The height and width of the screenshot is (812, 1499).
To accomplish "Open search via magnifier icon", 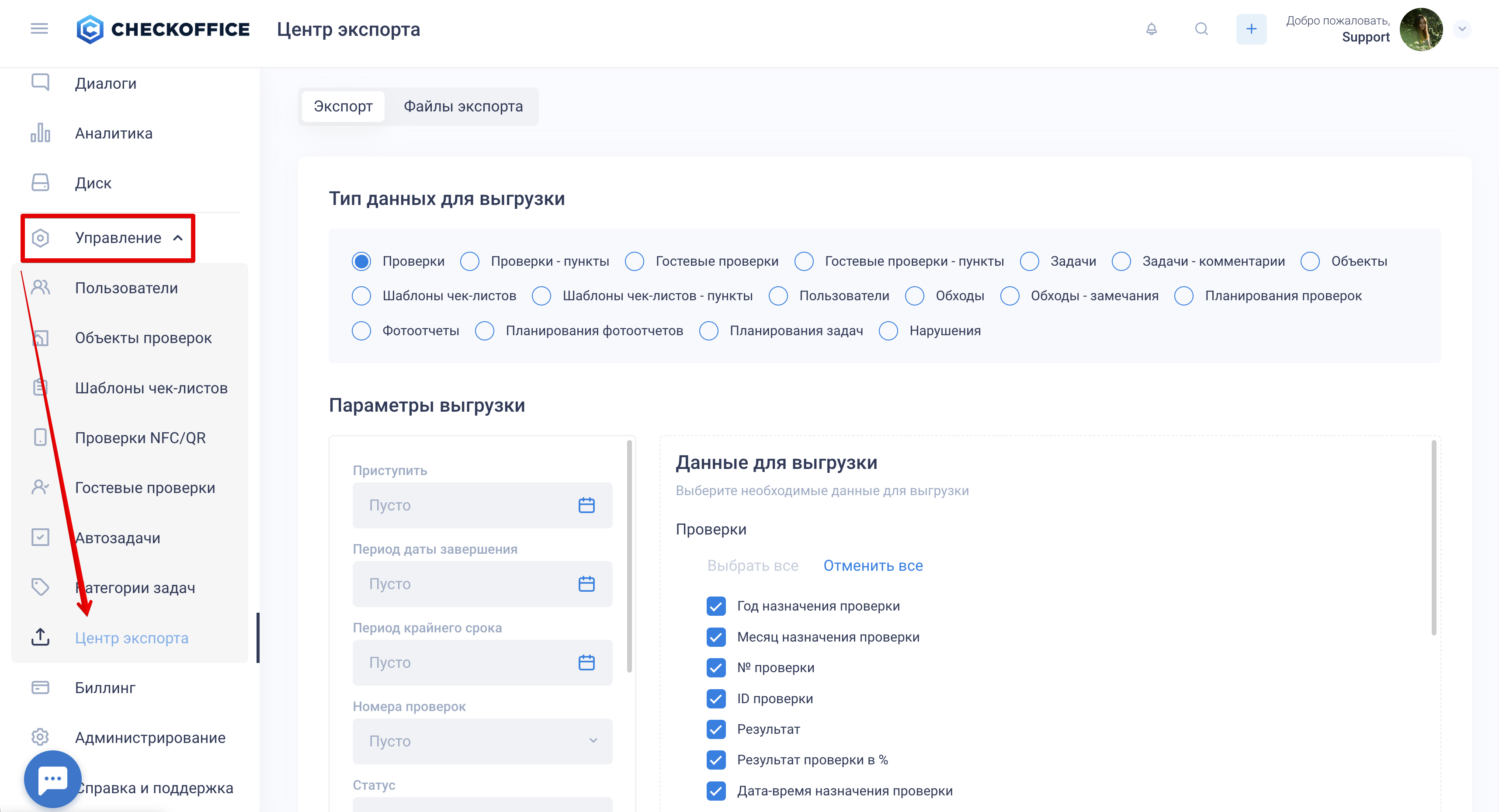I will point(1201,28).
